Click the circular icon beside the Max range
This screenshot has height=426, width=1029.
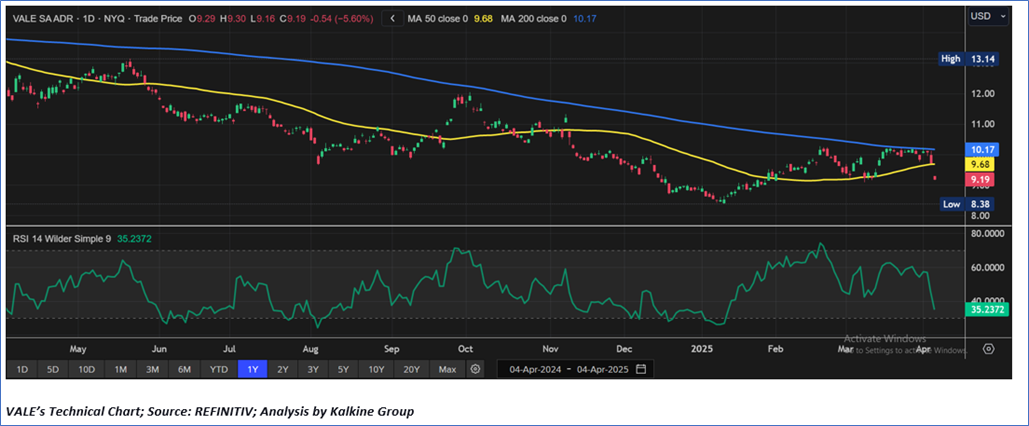tap(475, 369)
